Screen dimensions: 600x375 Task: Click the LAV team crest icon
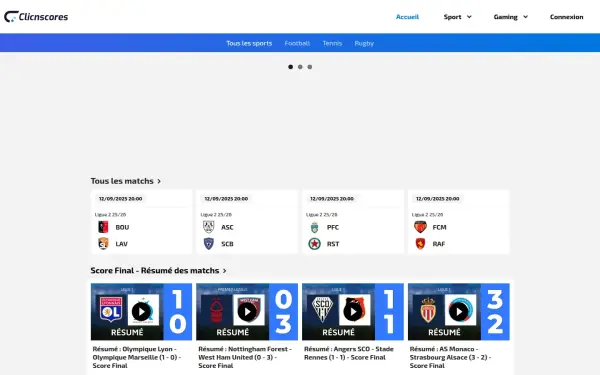point(103,243)
